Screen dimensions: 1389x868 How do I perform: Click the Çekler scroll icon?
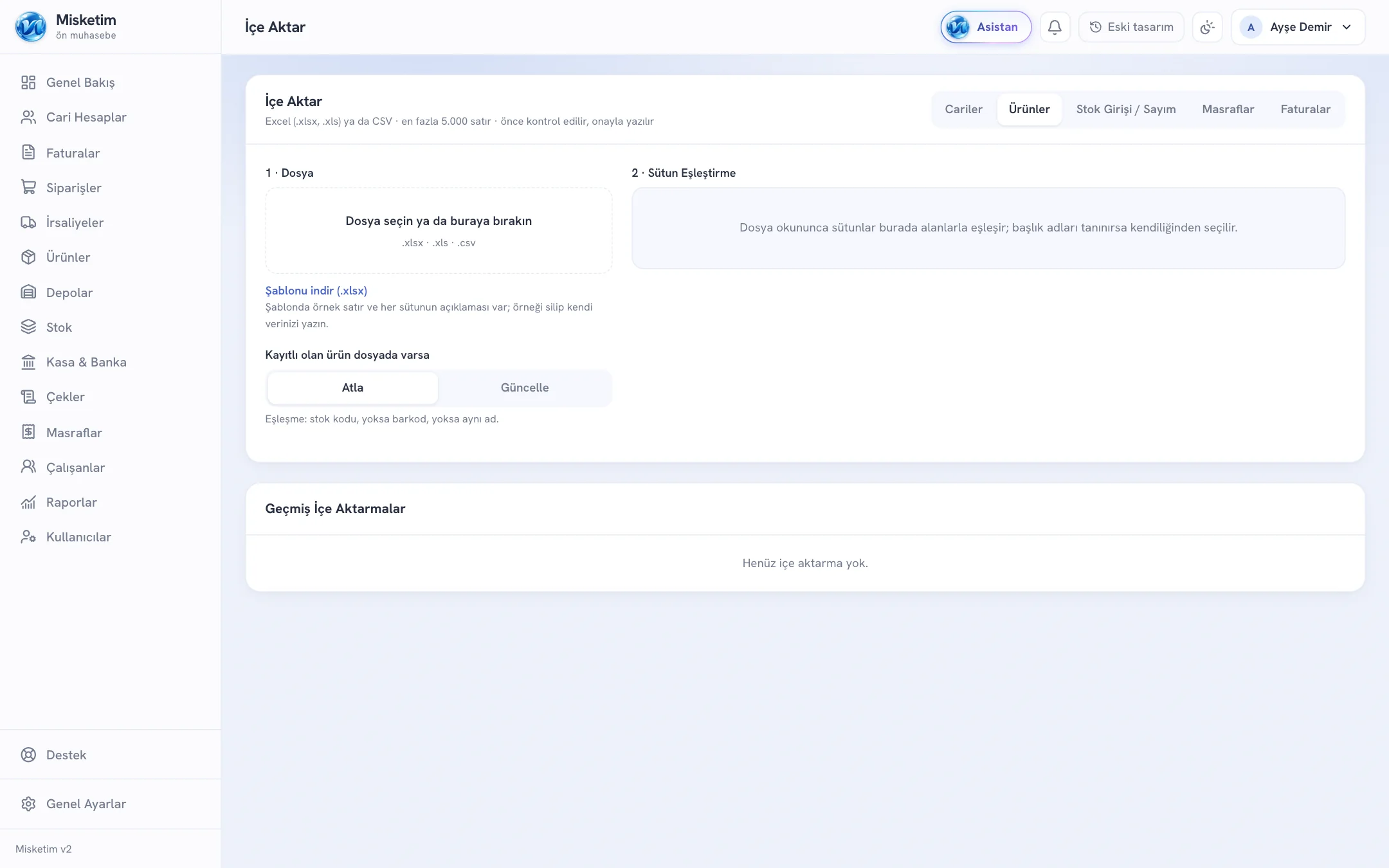click(28, 397)
